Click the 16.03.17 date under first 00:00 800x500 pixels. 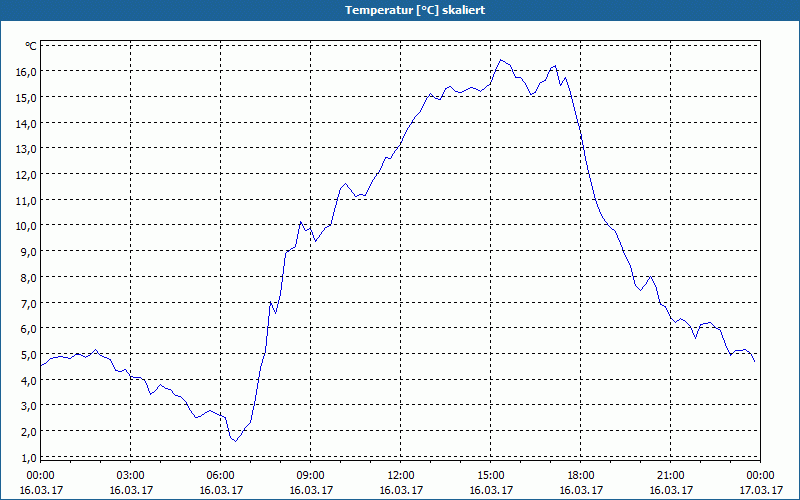[x=40, y=490]
